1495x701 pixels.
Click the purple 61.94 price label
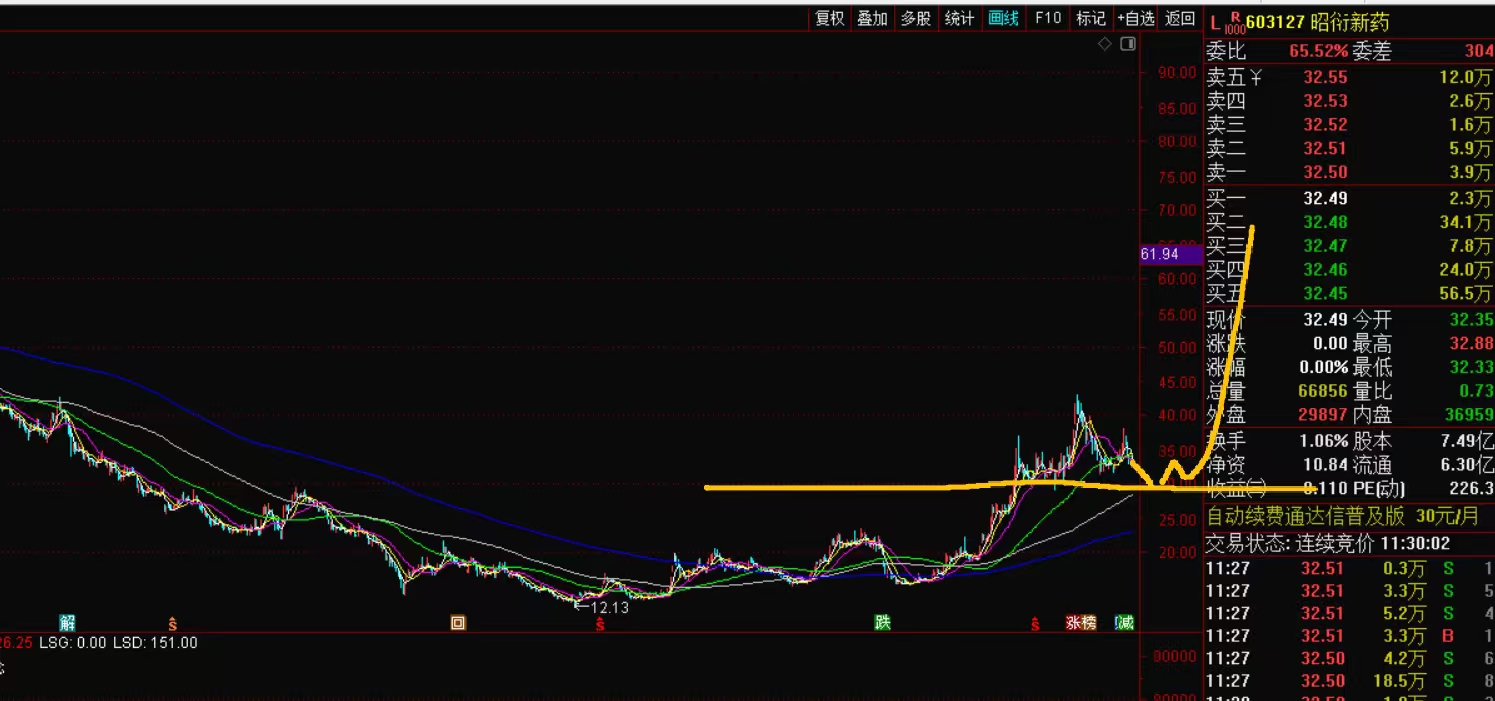[x=1170, y=254]
